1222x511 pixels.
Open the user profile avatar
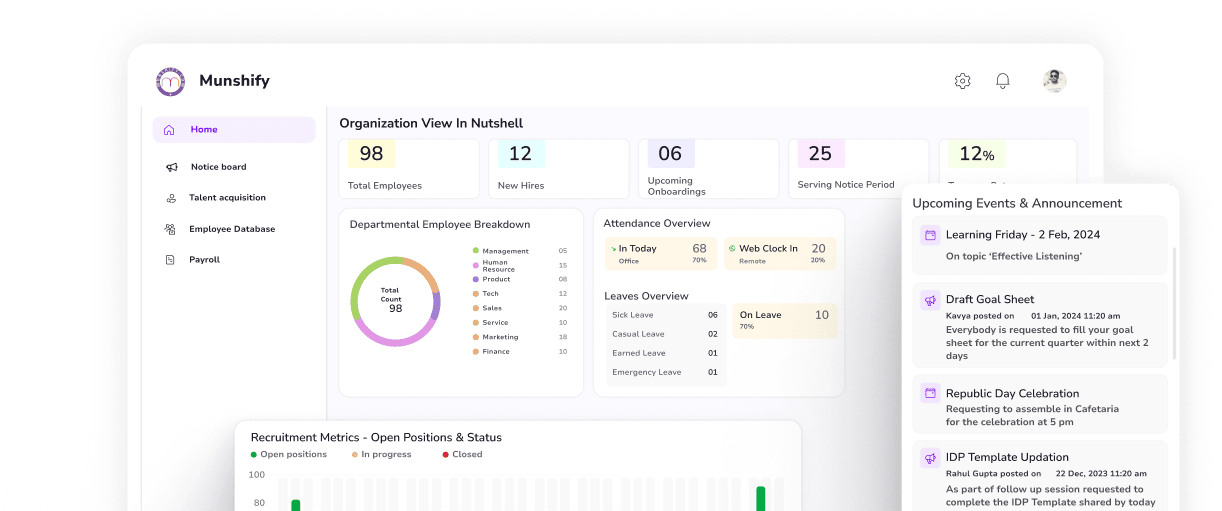coord(1054,81)
